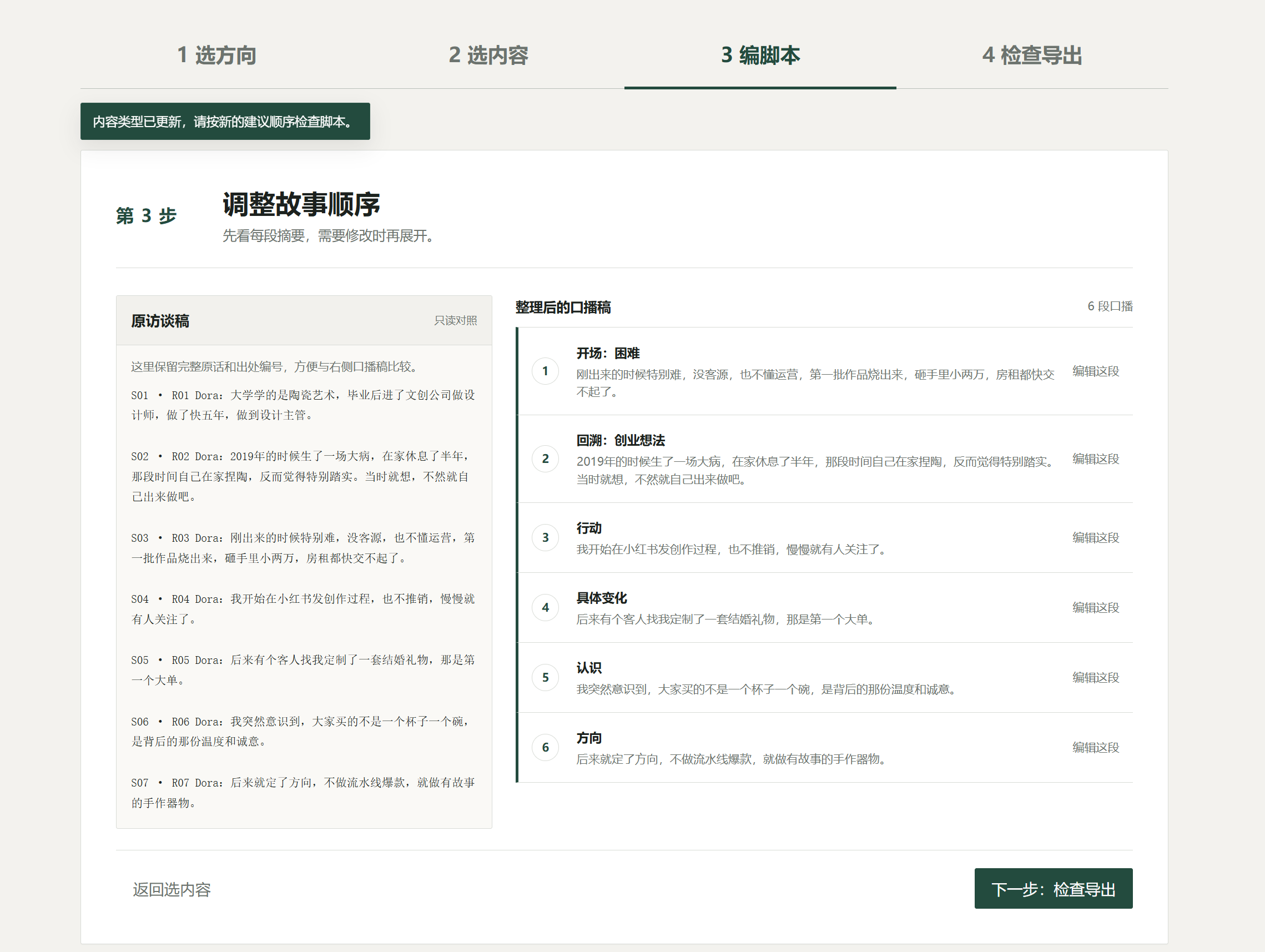Edit the 行动 segment
This screenshot has height=952, width=1265.
(1095, 537)
